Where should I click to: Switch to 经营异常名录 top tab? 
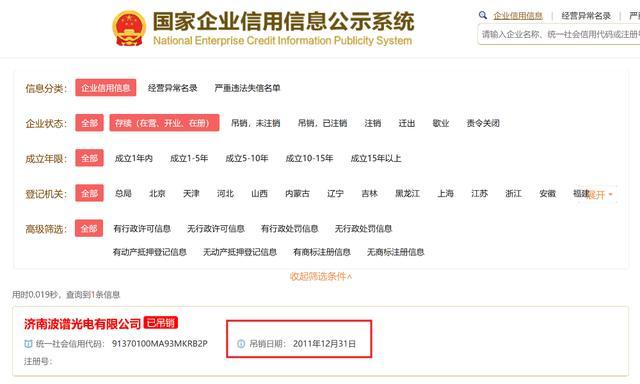(586, 16)
